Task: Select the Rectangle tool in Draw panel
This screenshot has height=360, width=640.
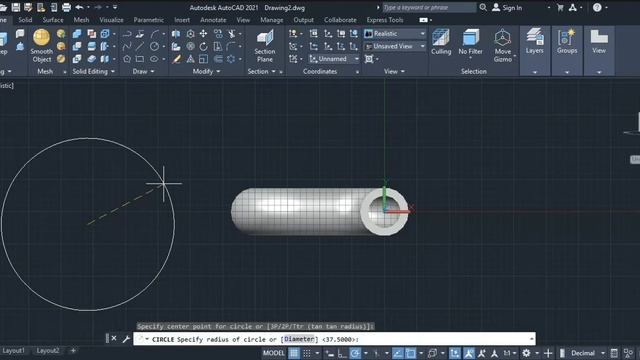Action: 140,59
